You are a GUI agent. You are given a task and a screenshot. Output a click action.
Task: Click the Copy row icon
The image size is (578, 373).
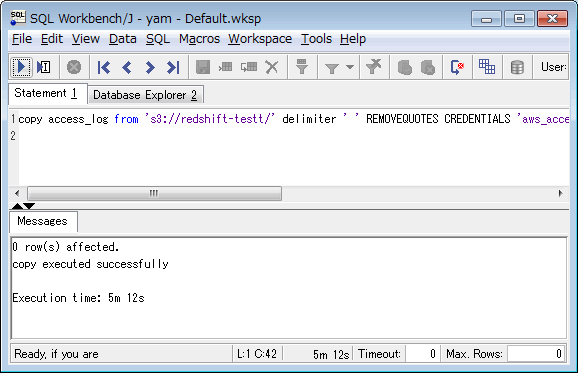(x=249, y=67)
